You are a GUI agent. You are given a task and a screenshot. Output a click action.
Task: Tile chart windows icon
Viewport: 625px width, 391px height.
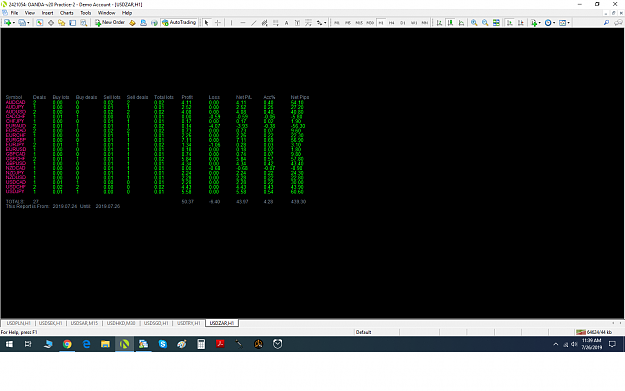pyautogui.click(x=496, y=23)
